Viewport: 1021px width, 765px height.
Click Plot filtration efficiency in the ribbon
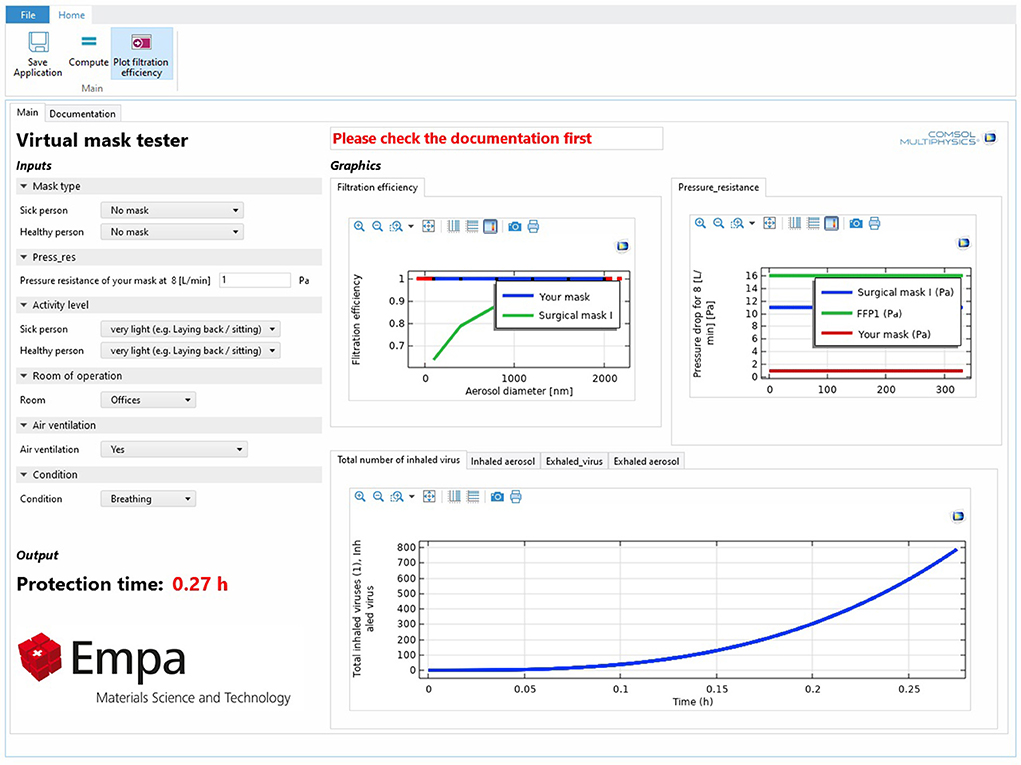click(x=141, y=54)
